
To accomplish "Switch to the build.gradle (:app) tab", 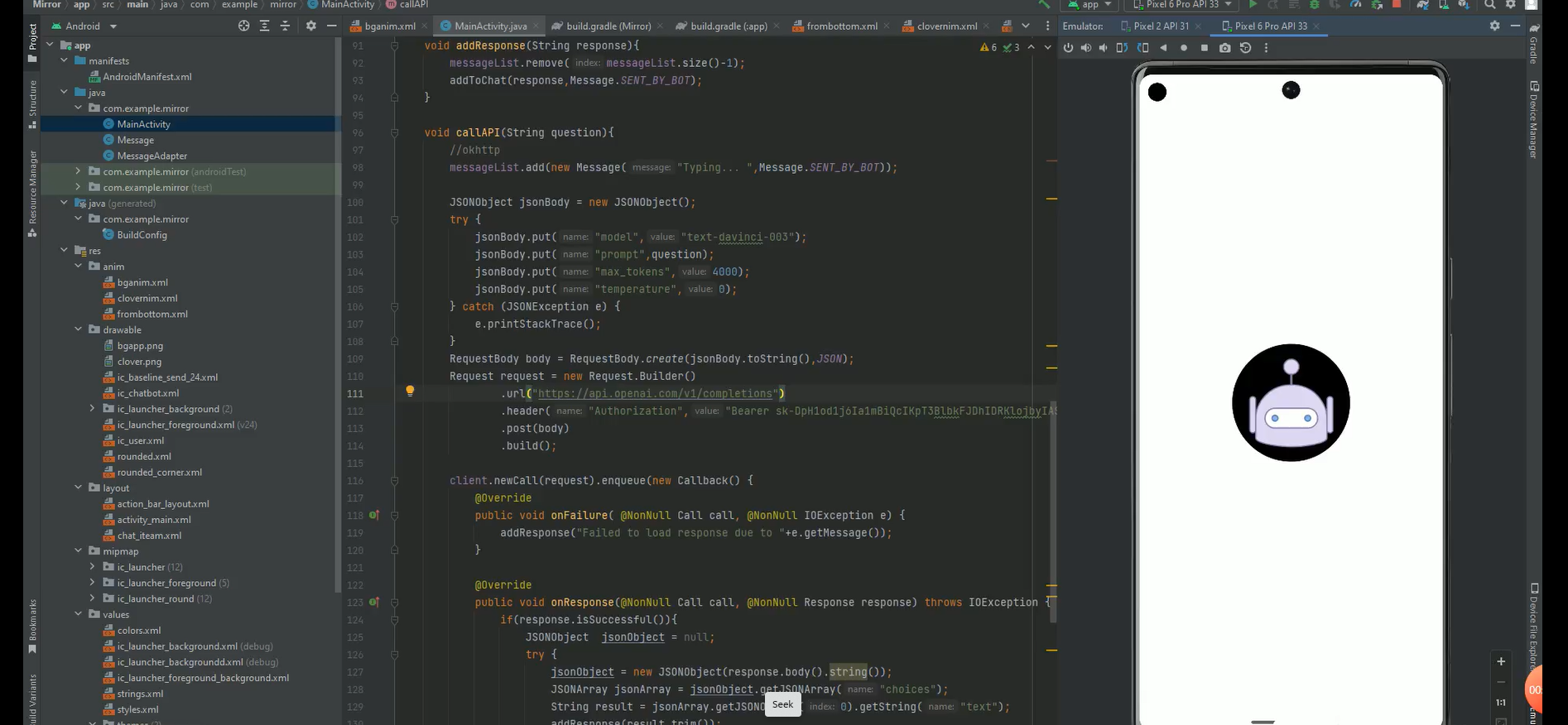I will tap(728, 26).
